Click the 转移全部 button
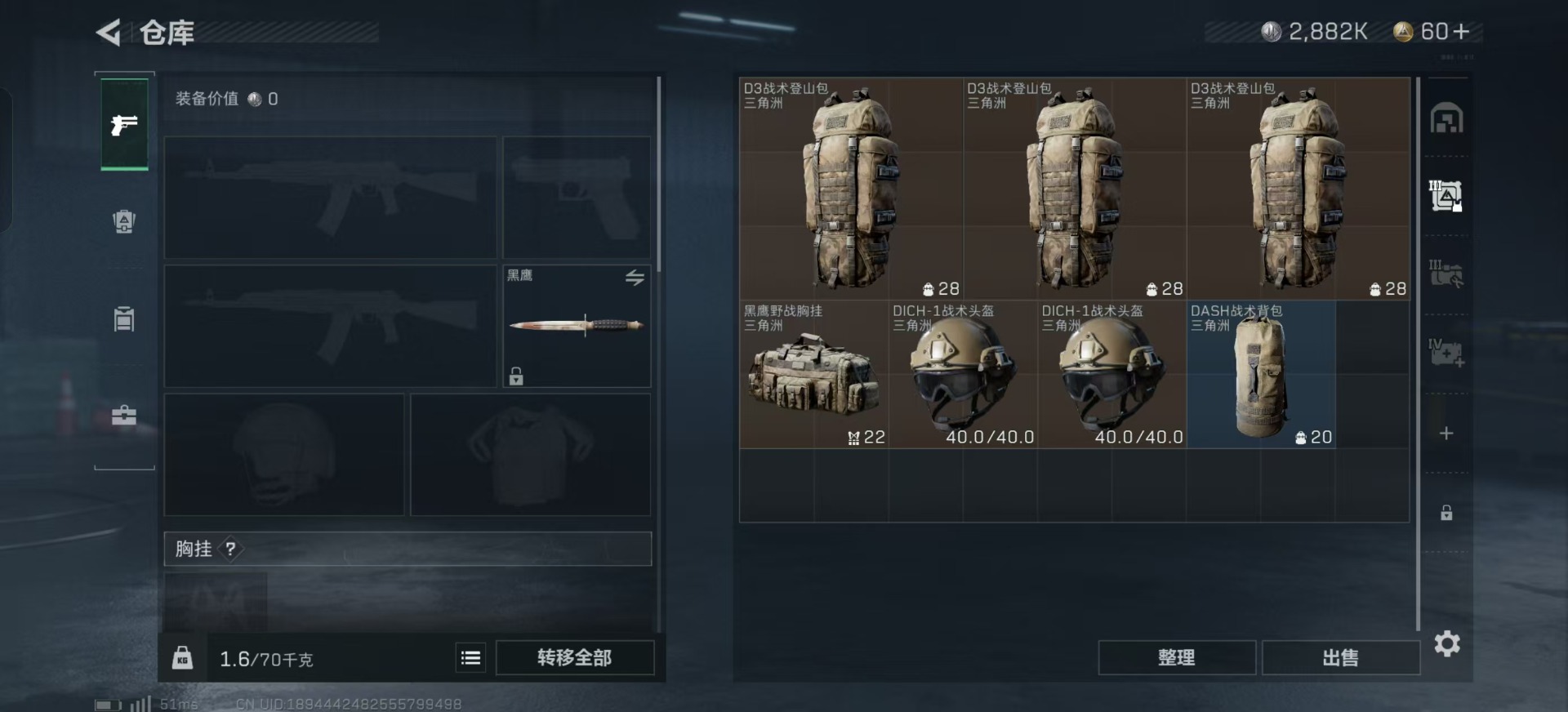Viewport: 1568px width, 712px height. pos(575,658)
